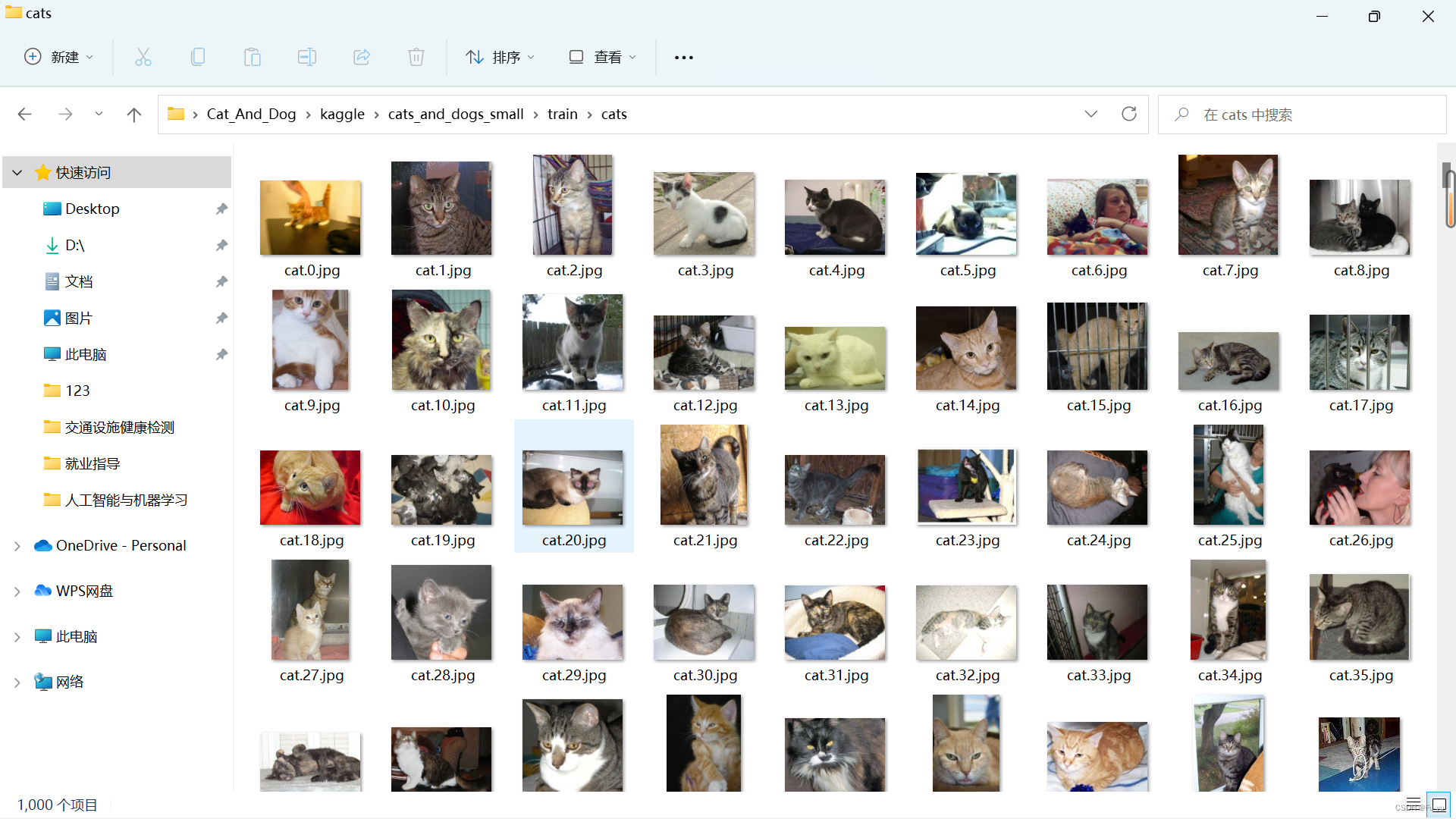Switch to details list view in status bar
Image resolution: width=1456 pixels, height=819 pixels.
click(x=1414, y=805)
